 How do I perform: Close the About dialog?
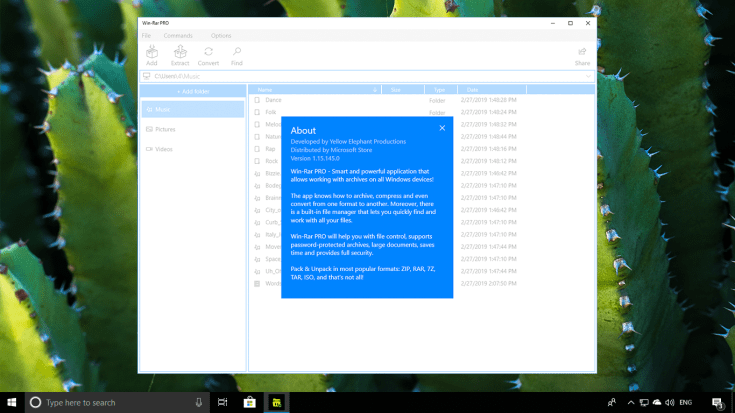442,128
